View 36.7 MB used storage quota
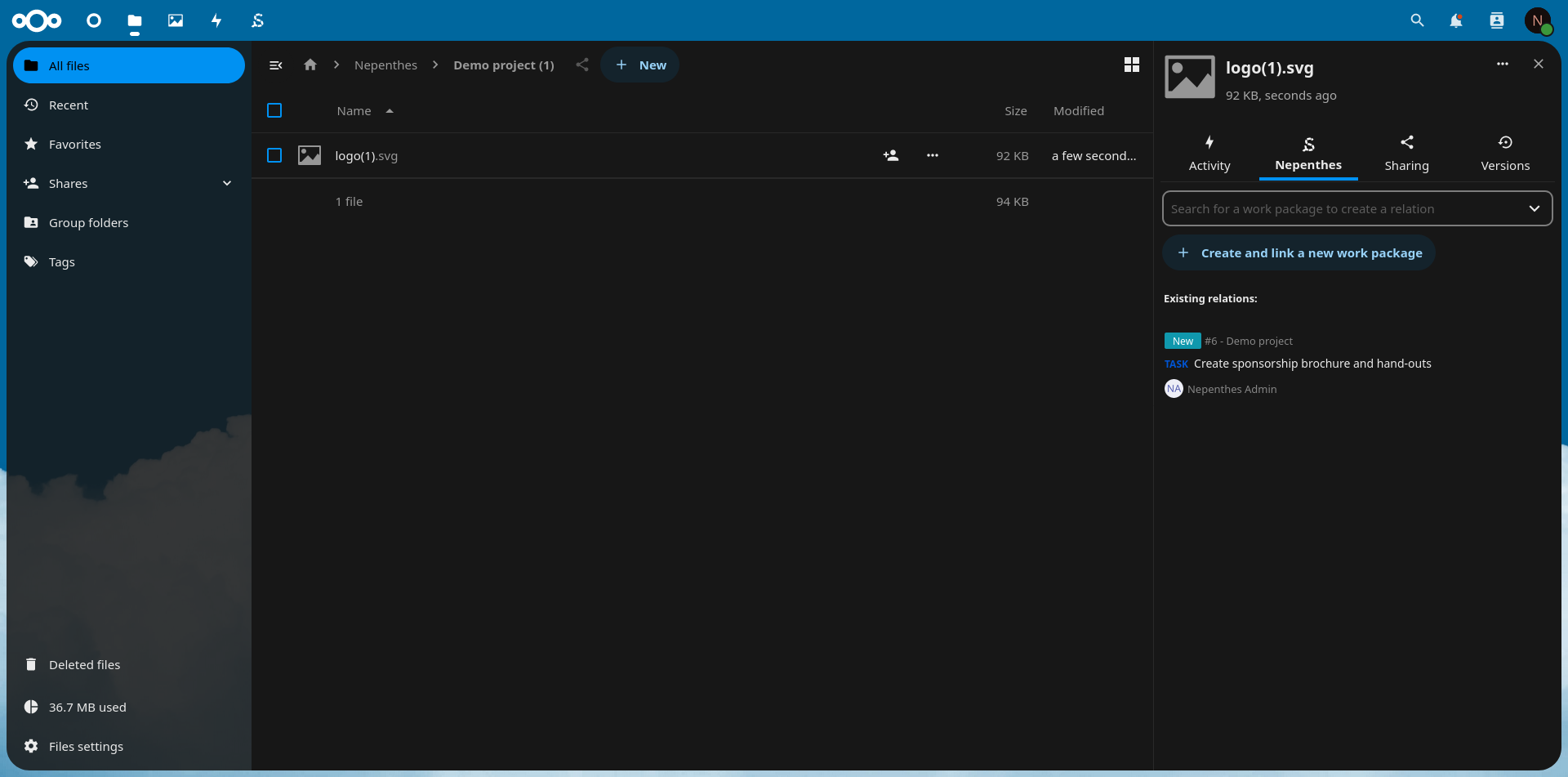1568x777 pixels. click(129, 707)
